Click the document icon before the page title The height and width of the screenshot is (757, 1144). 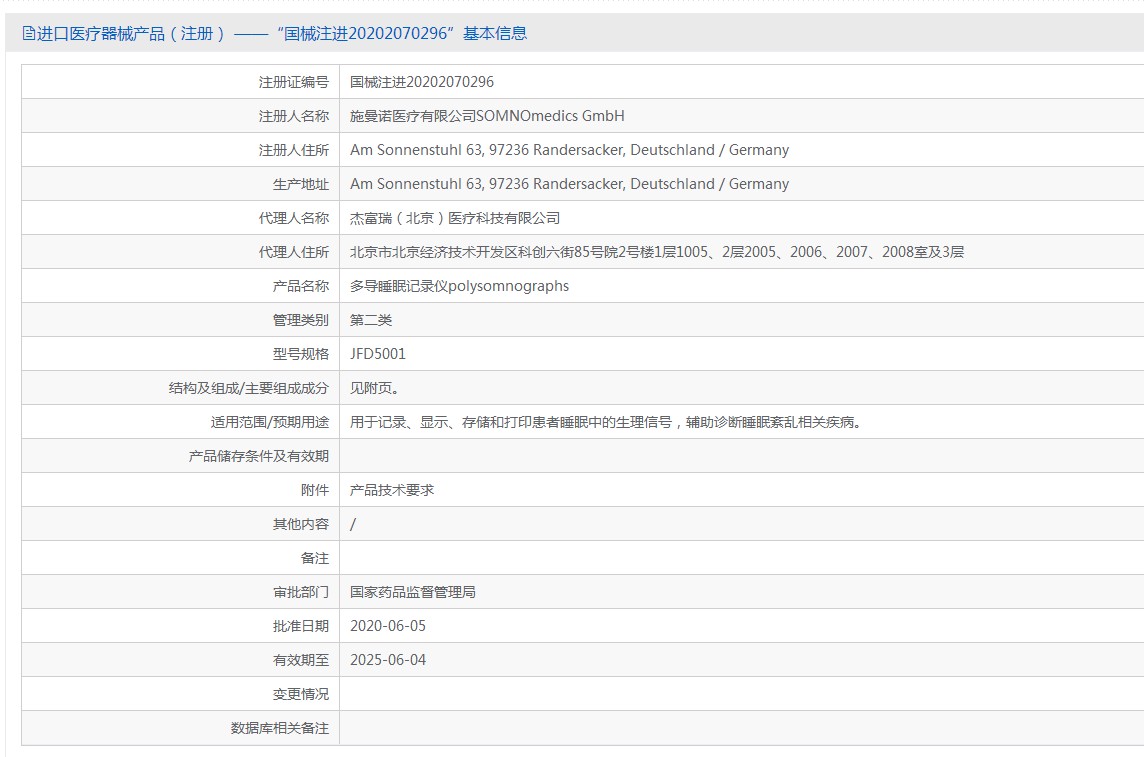(x=28, y=34)
